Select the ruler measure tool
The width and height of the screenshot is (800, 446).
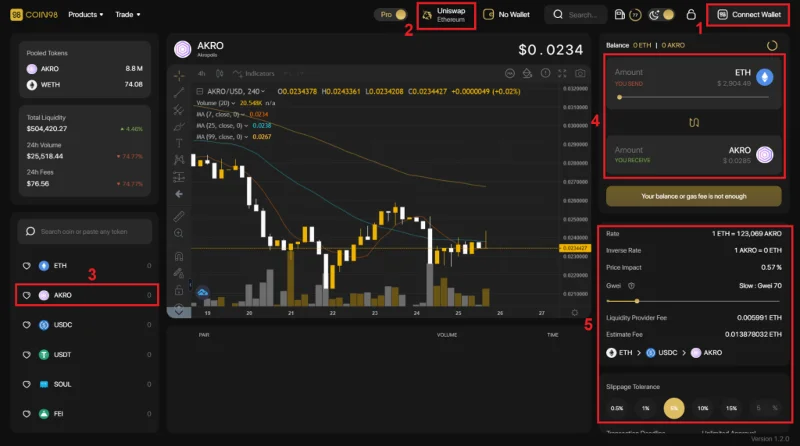point(179,216)
